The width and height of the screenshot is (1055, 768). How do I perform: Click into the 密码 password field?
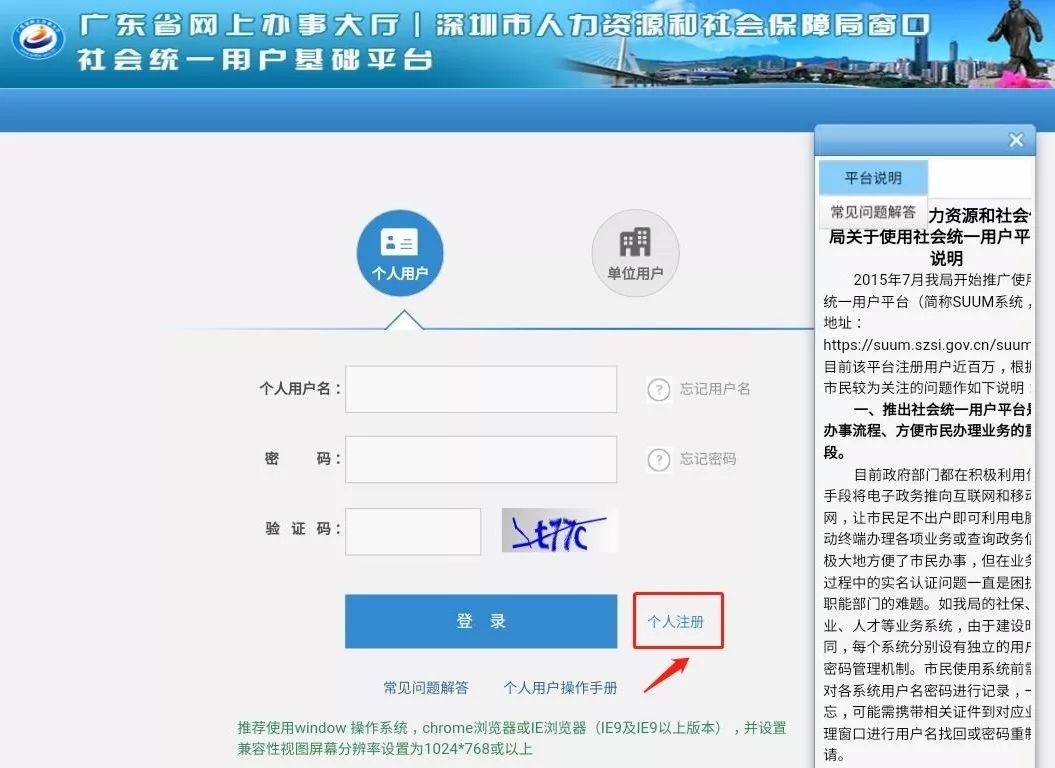(481, 459)
